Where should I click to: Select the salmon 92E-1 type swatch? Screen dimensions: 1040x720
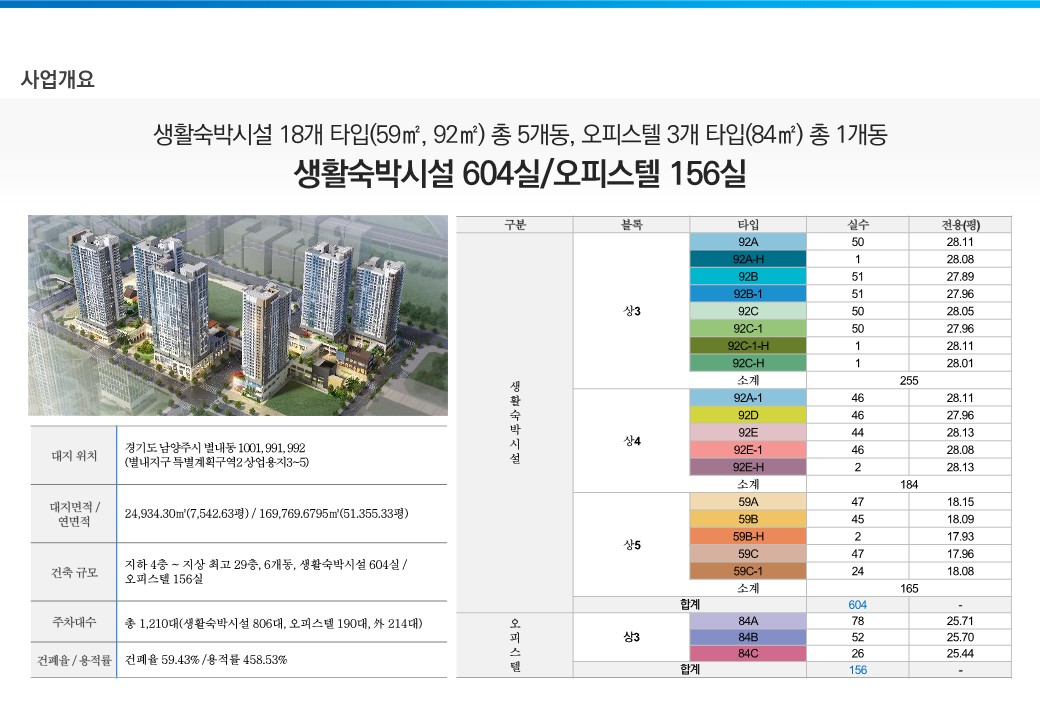(748, 449)
